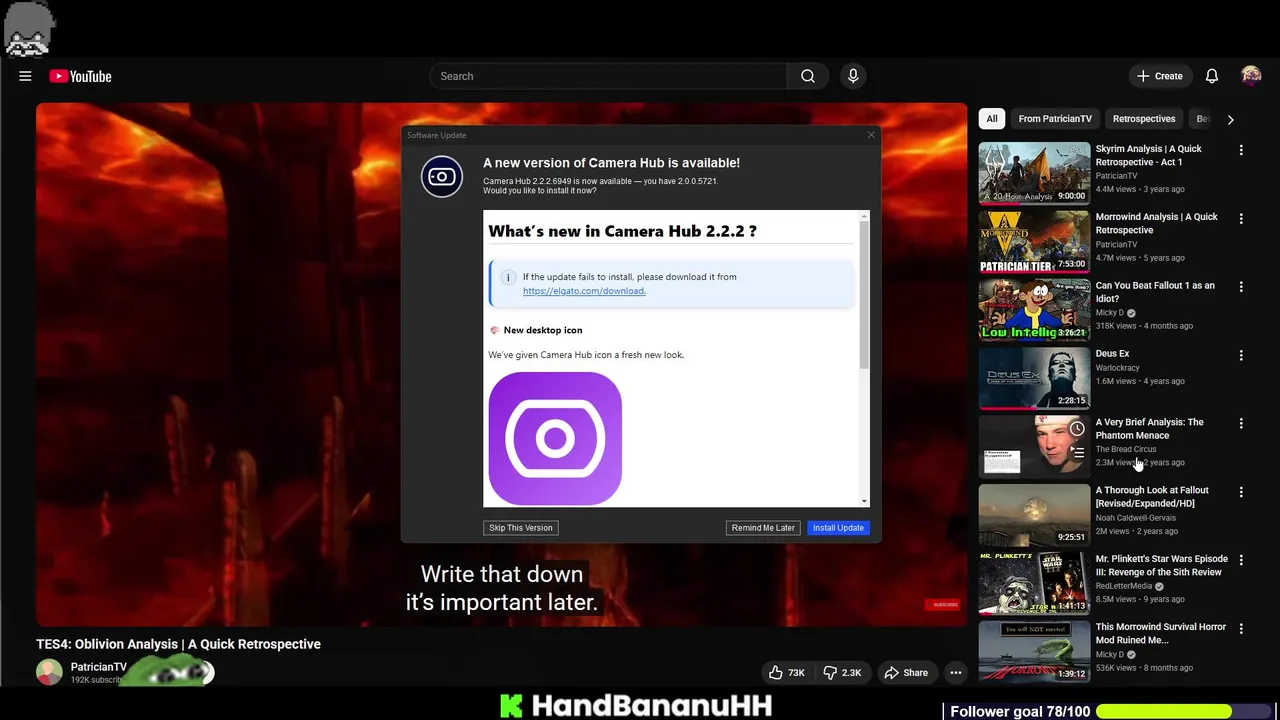Screen dimensions: 1280x720
Task: Select Retrospectives filter chip
Action: pyautogui.click(x=1144, y=119)
